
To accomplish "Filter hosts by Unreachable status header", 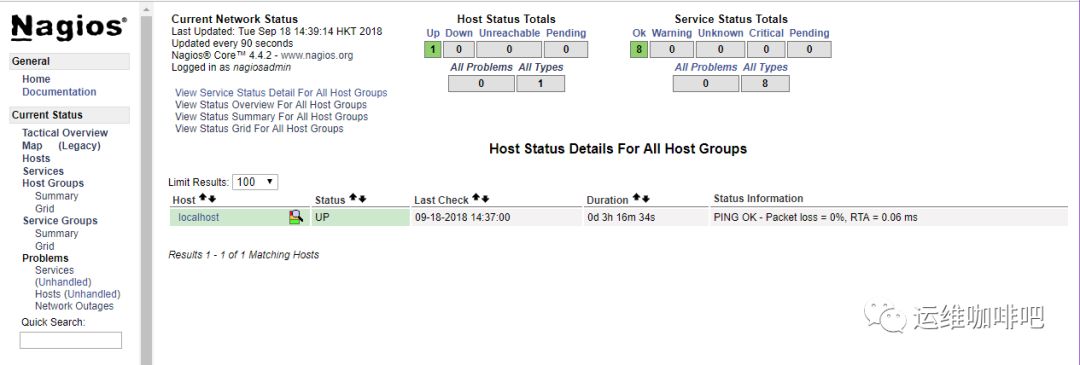I will [509, 33].
